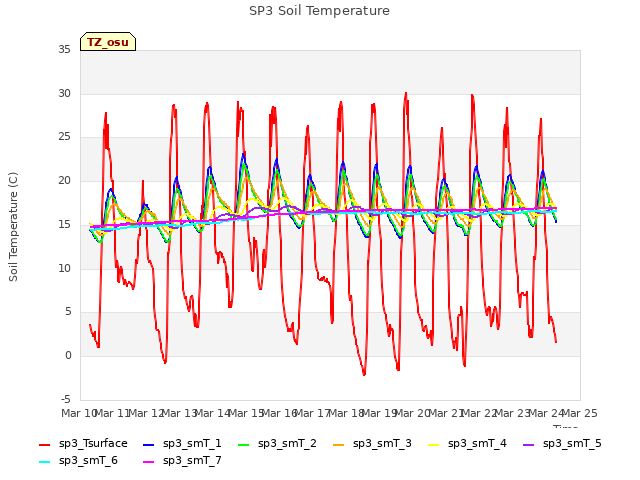Click the Mar 22 x-axis tick label
Viewport: 640px width, 480px height.
(479, 413)
